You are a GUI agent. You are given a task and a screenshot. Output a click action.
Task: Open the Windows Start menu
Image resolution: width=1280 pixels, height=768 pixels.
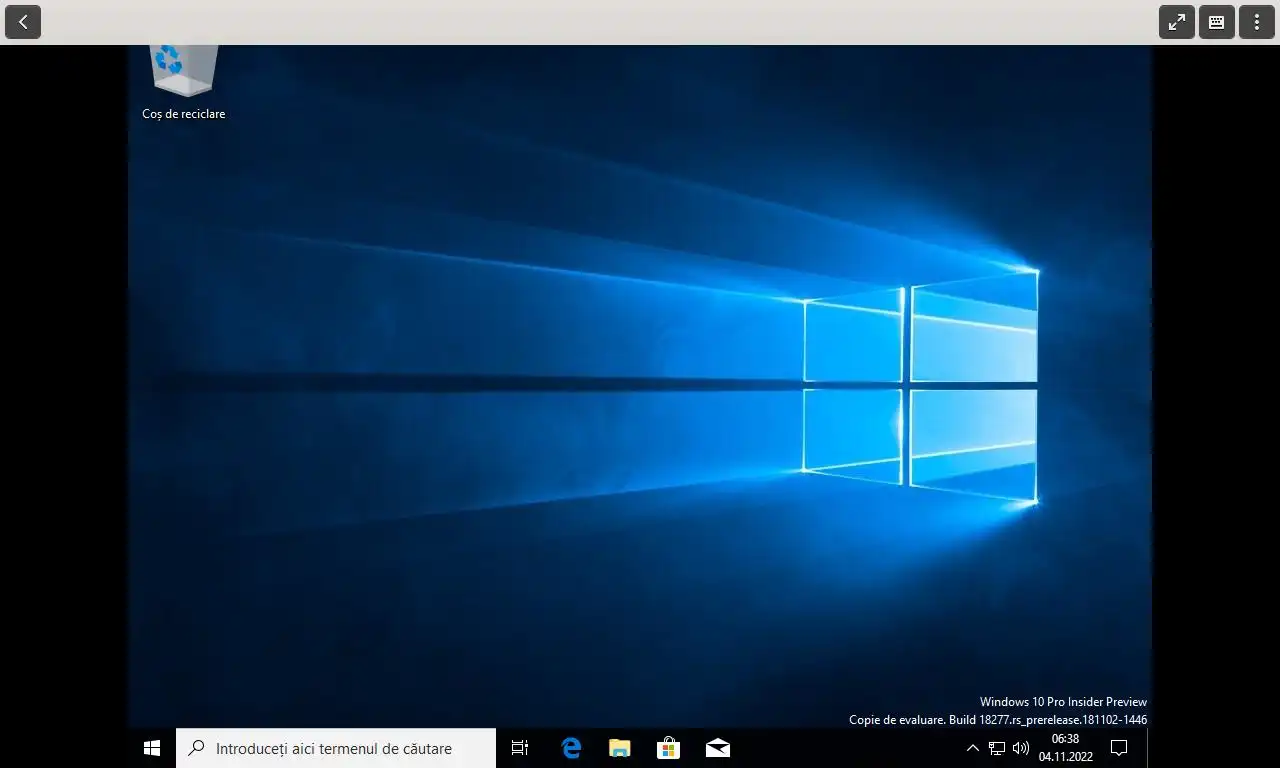point(152,748)
